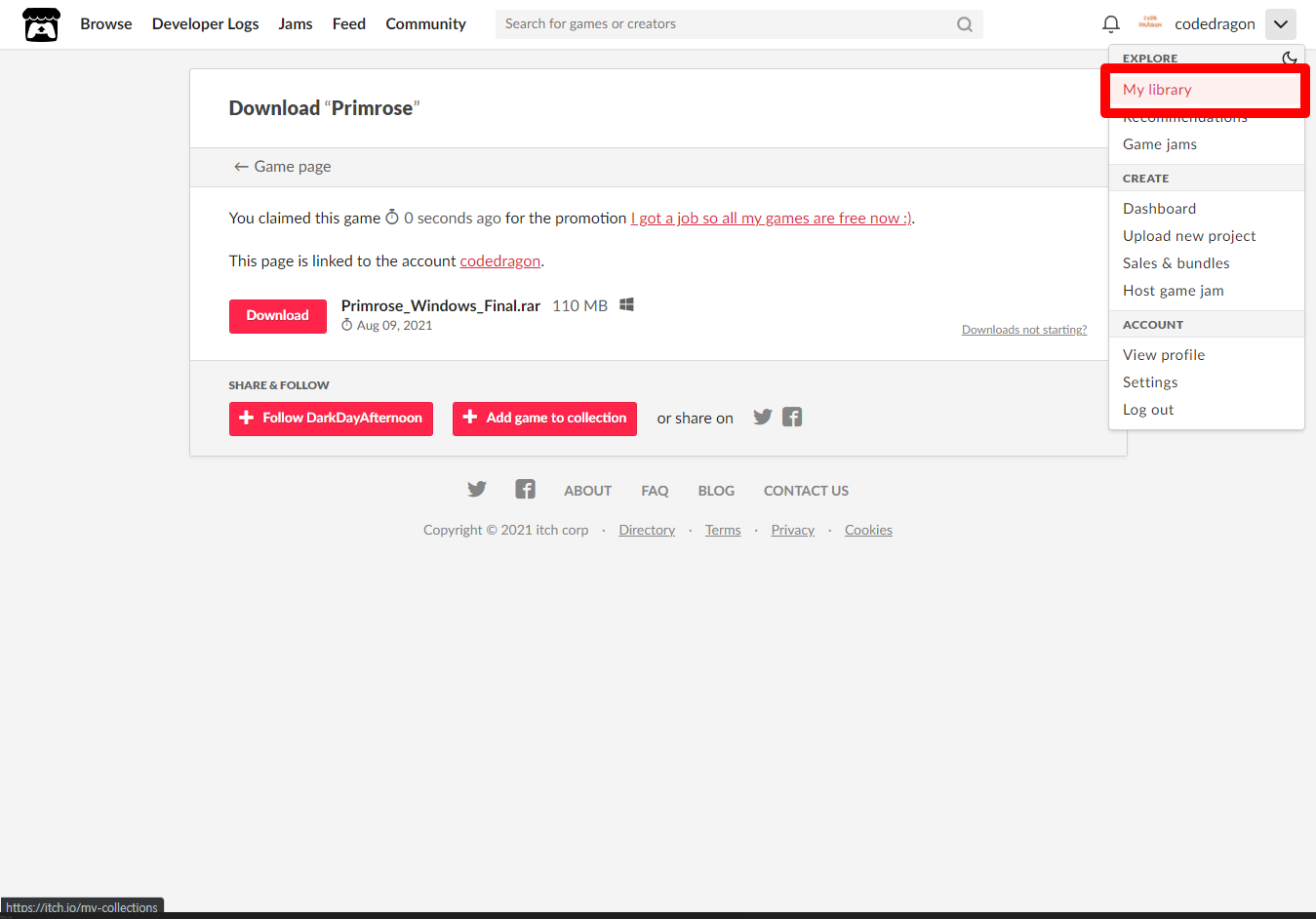Click the search magnifier icon
This screenshot has height=919, width=1316.
[x=965, y=24]
